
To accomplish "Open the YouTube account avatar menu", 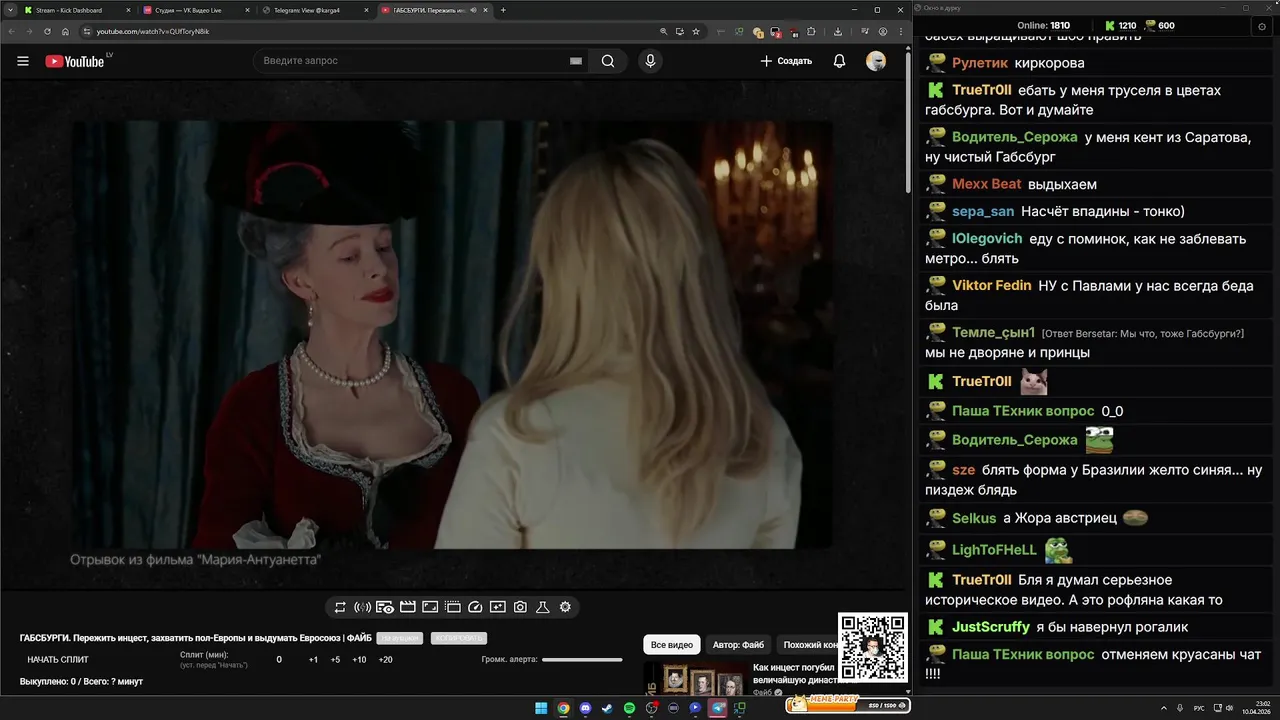I will [876, 61].
